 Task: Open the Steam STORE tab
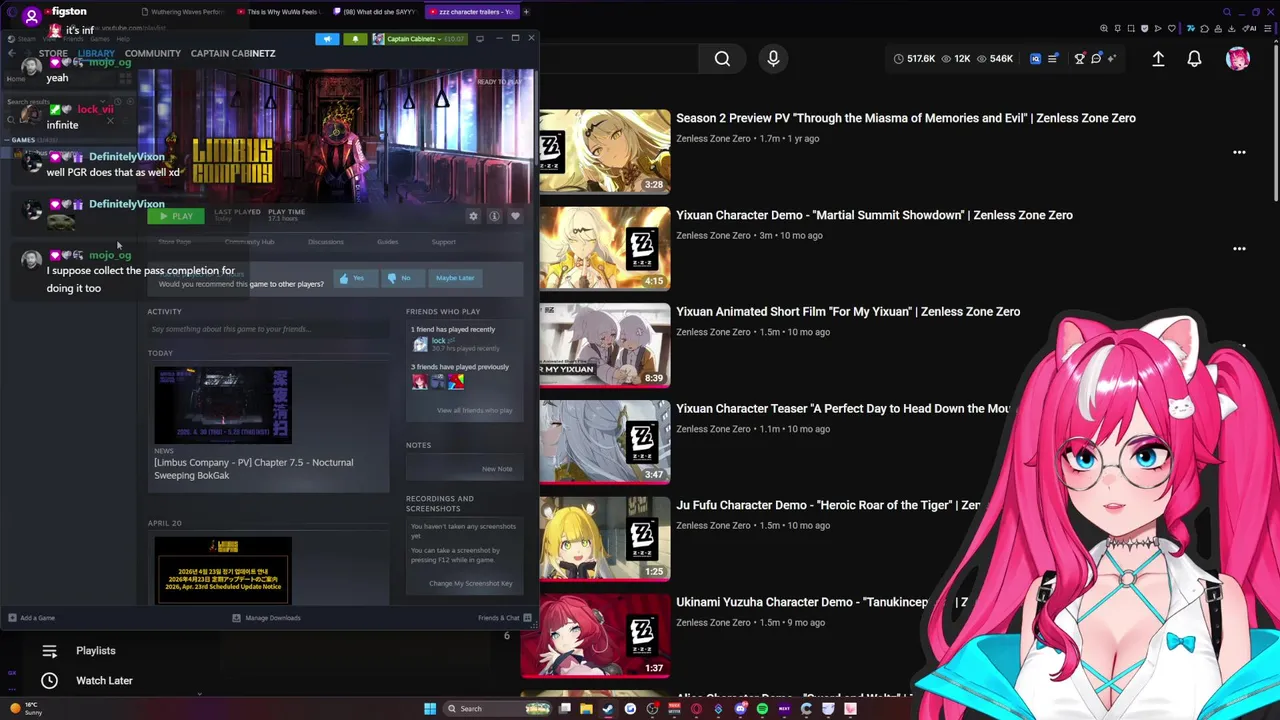click(53, 53)
